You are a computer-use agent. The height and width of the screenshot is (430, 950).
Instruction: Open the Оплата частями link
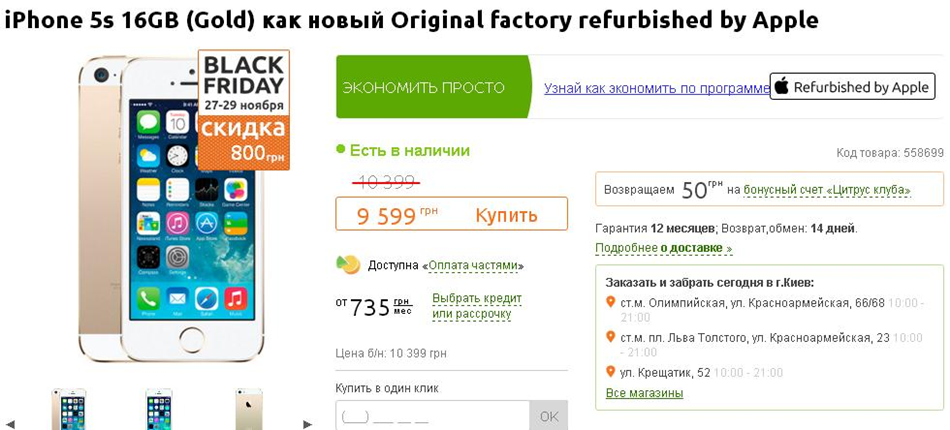[473, 266]
